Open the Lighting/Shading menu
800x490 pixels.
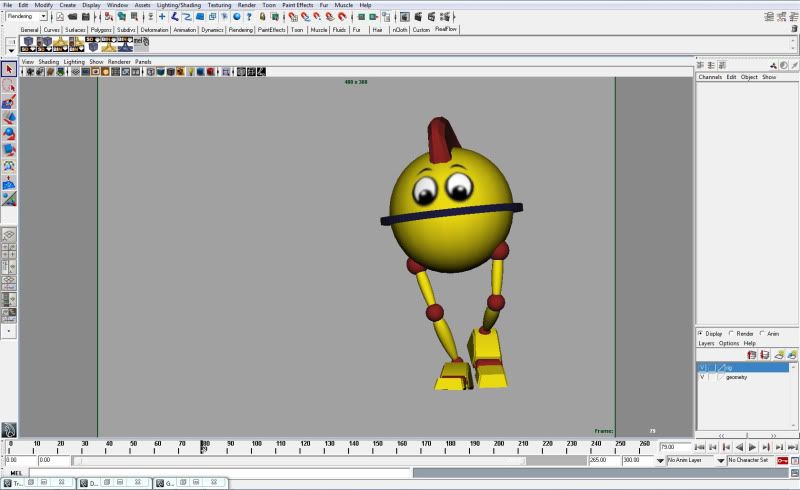179,5
